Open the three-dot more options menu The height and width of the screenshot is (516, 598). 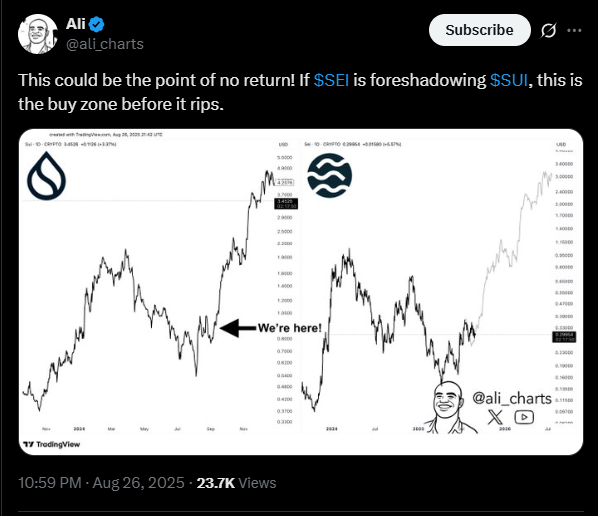(574, 31)
